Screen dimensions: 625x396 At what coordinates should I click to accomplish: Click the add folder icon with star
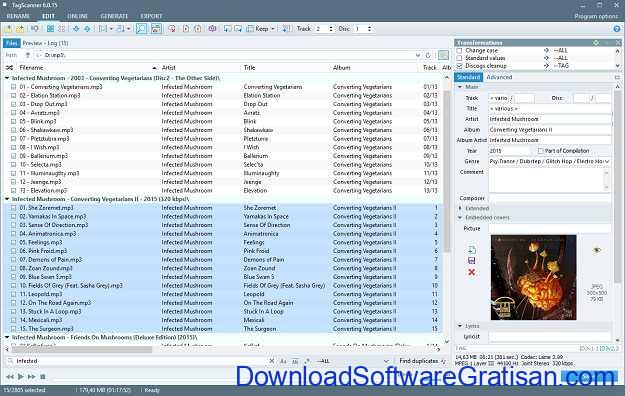pos(20,29)
